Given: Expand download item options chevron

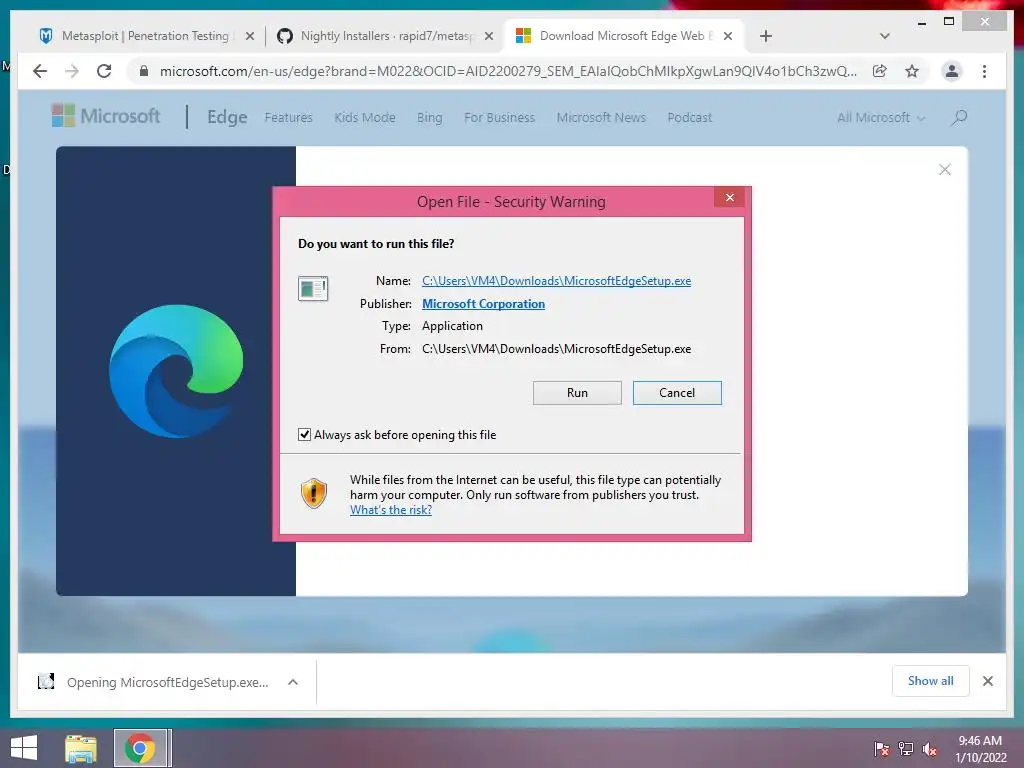Looking at the screenshot, I should 293,682.
